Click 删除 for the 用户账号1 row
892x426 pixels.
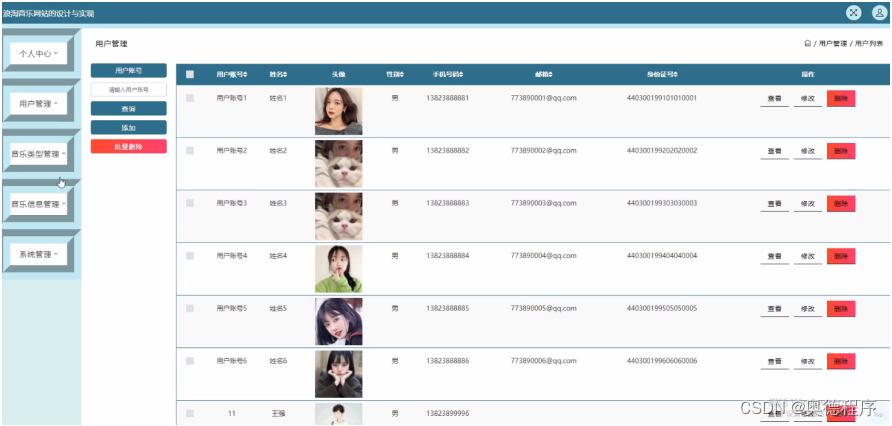point(841,98)
